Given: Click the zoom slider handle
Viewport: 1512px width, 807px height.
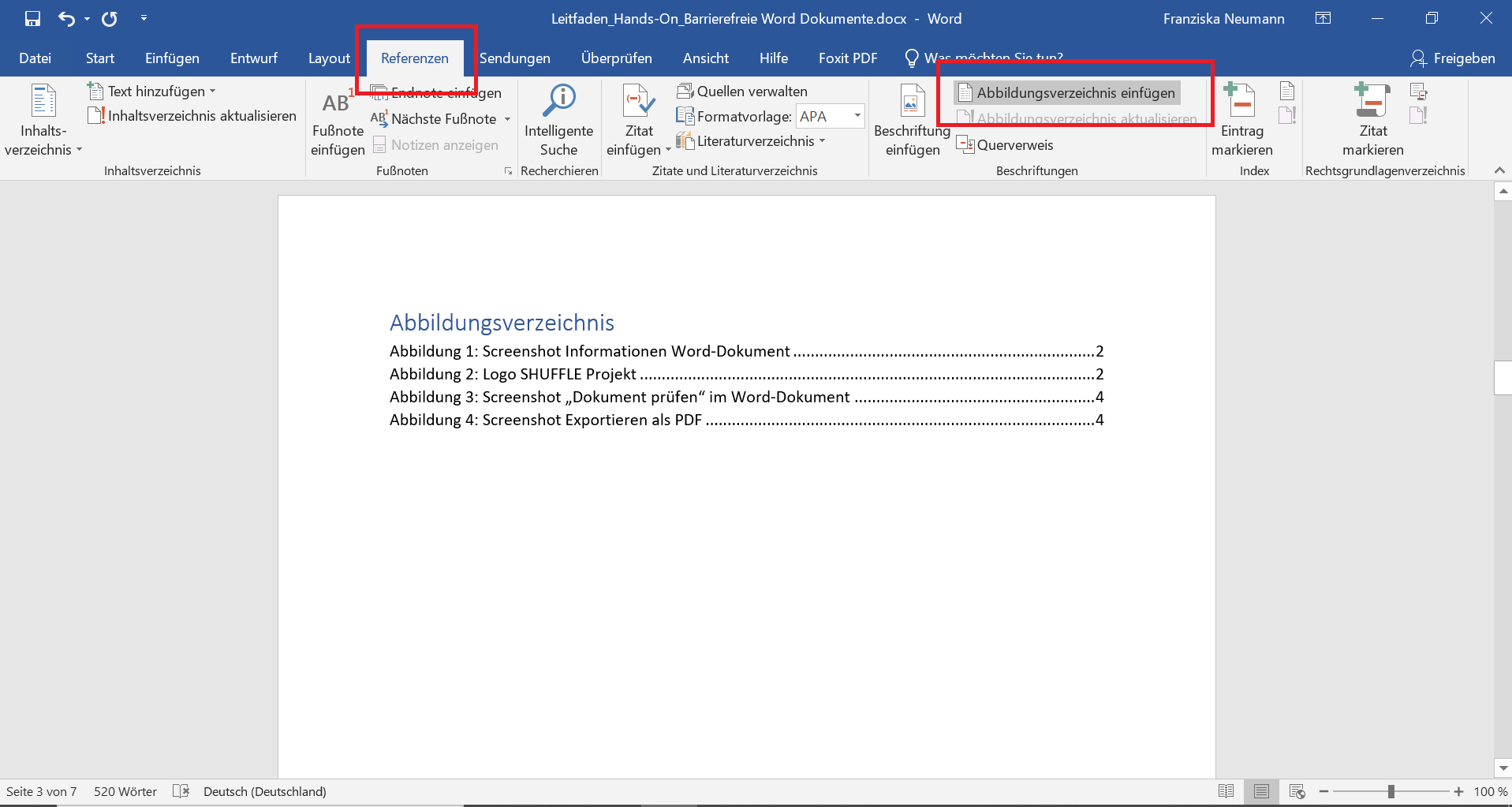Looking at the screenshot, I should click(x=1391, y=791).
